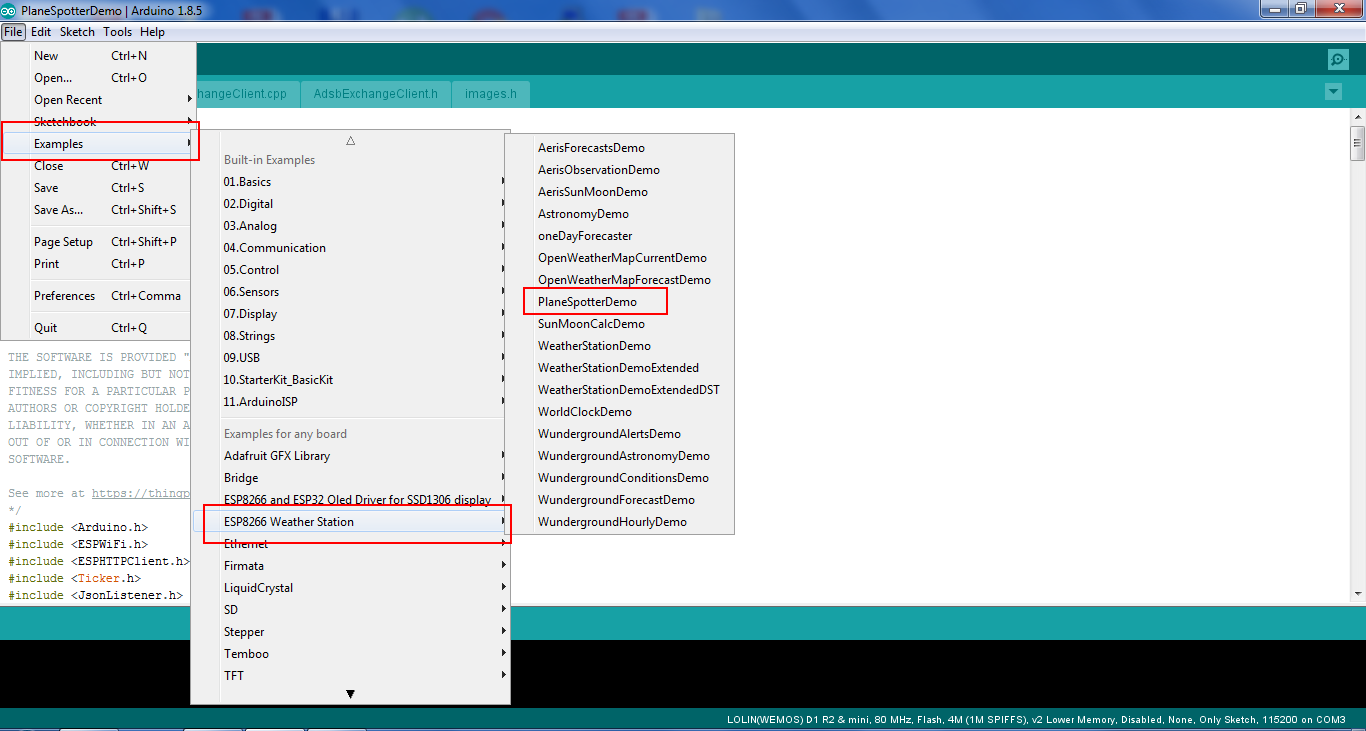Expand Firmata examples
The height and width of the screenshot is (731, 1366).
[x=351, y=566]
